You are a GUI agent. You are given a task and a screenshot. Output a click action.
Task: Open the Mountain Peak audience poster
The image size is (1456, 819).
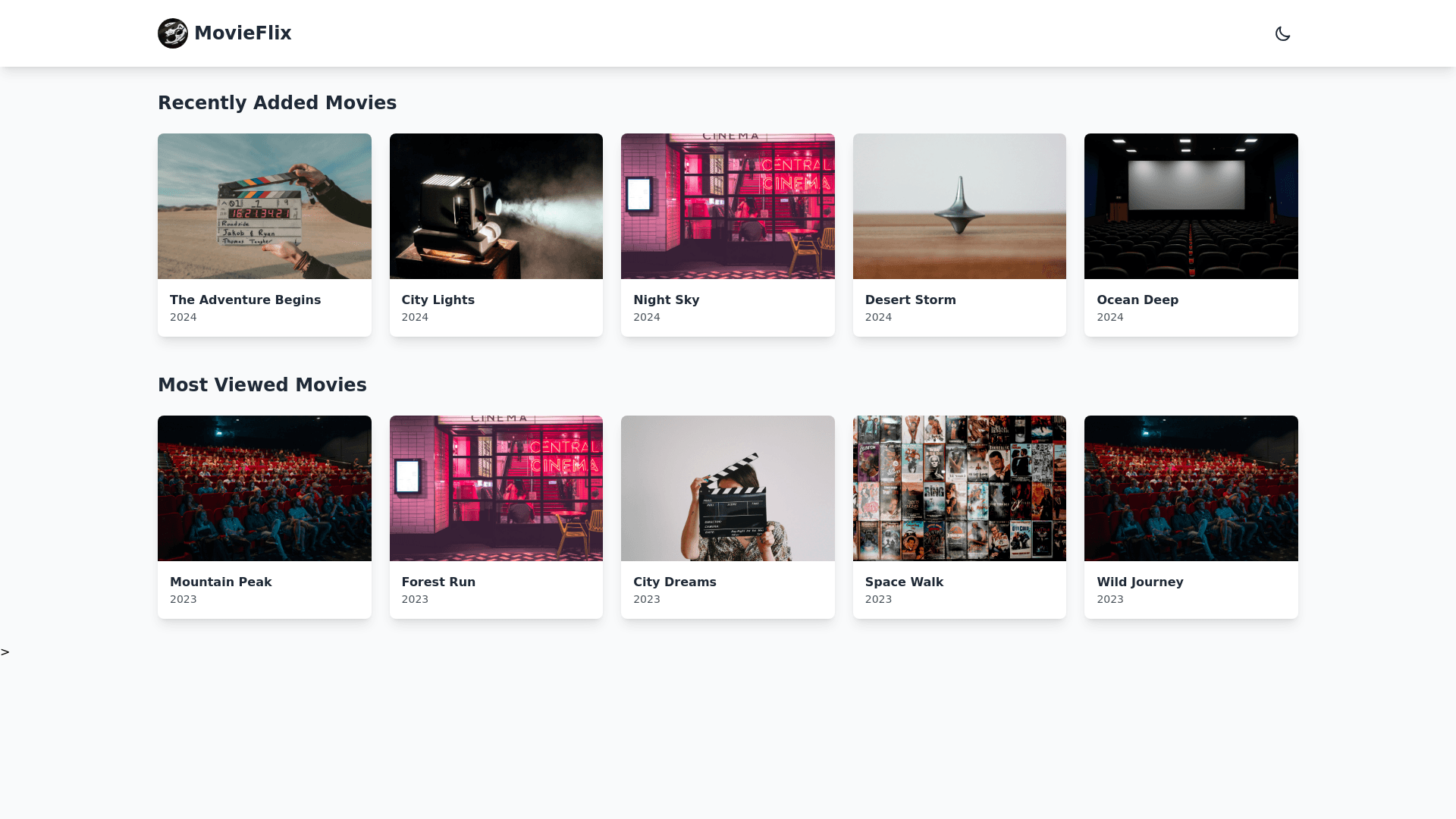click(x=264, y=488)
